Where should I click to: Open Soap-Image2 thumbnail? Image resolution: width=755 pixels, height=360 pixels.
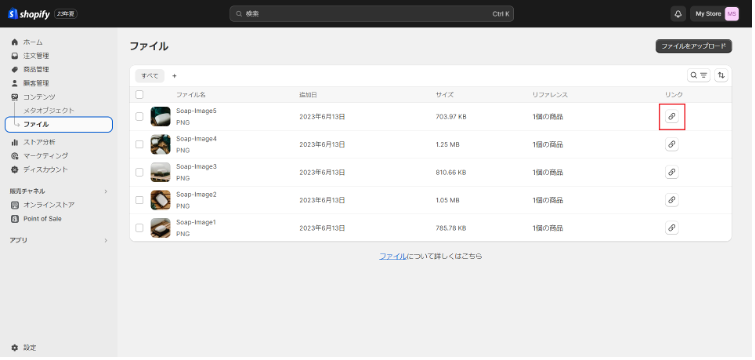click(x=160, y=200)
